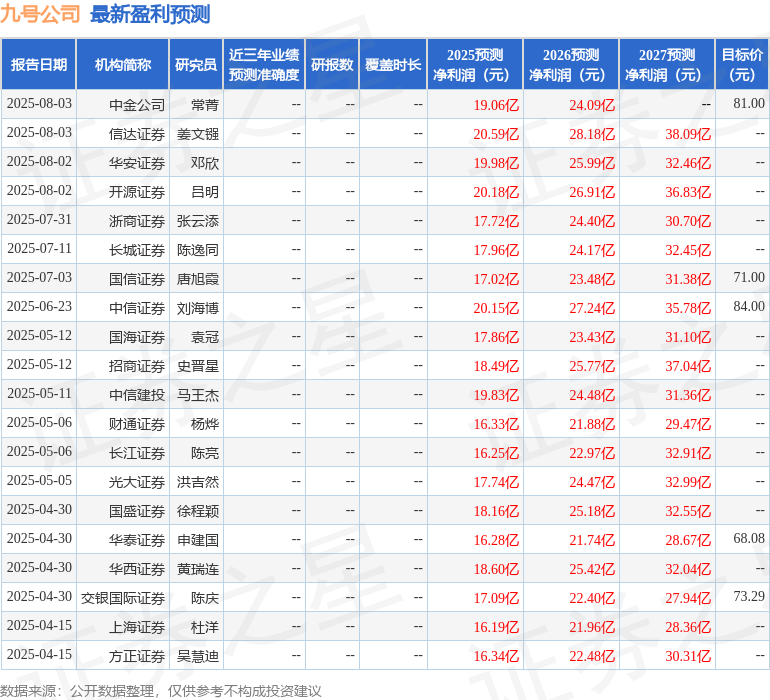Click the 目标价 column header

tap(742, 65)
